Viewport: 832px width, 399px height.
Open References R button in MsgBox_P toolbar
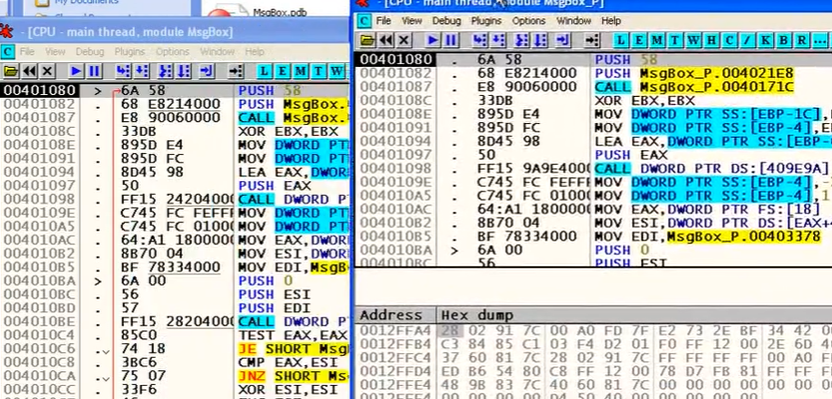coord(802,40)
